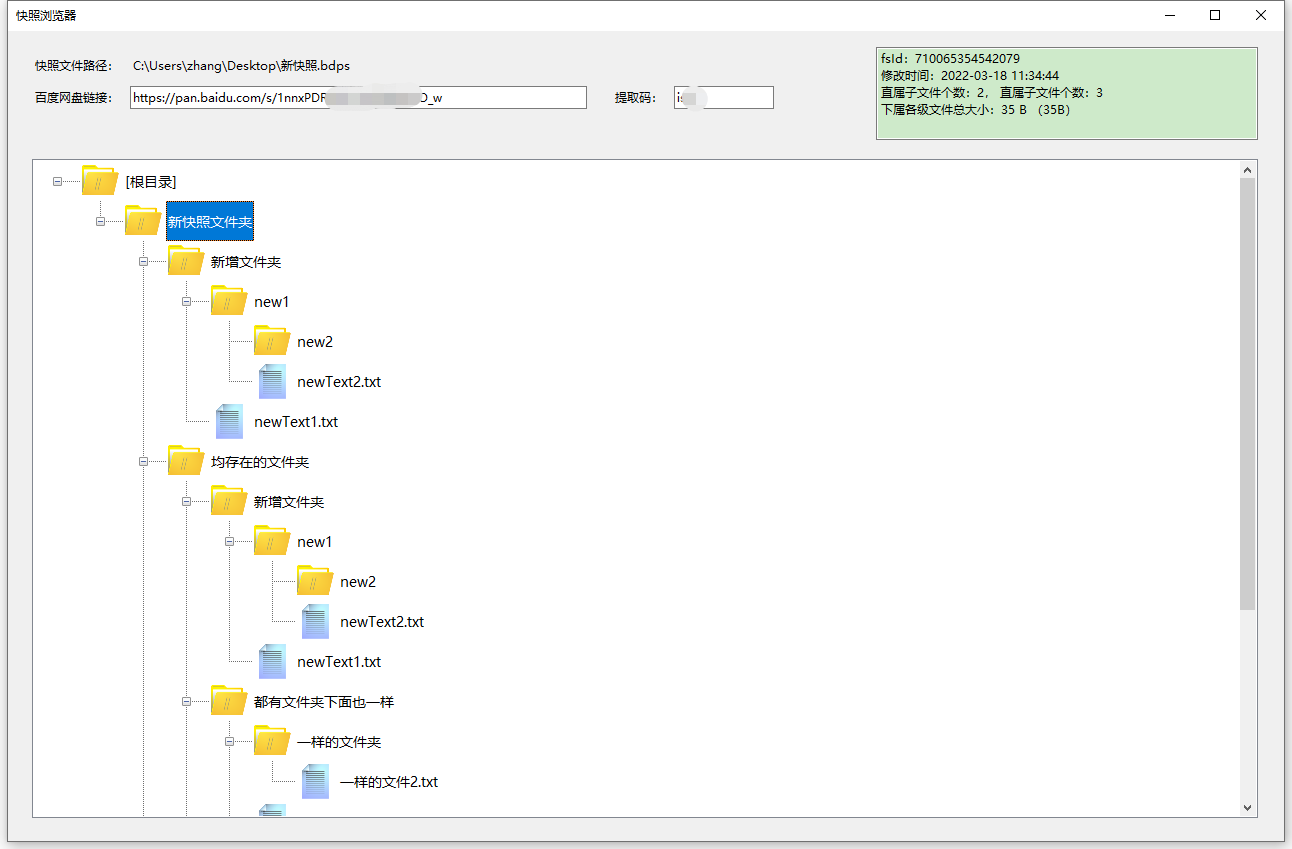Viewport: 1292px width, 849px height.
Task: Maximize the 快照浏览器 window
Action: point(1215,15)
